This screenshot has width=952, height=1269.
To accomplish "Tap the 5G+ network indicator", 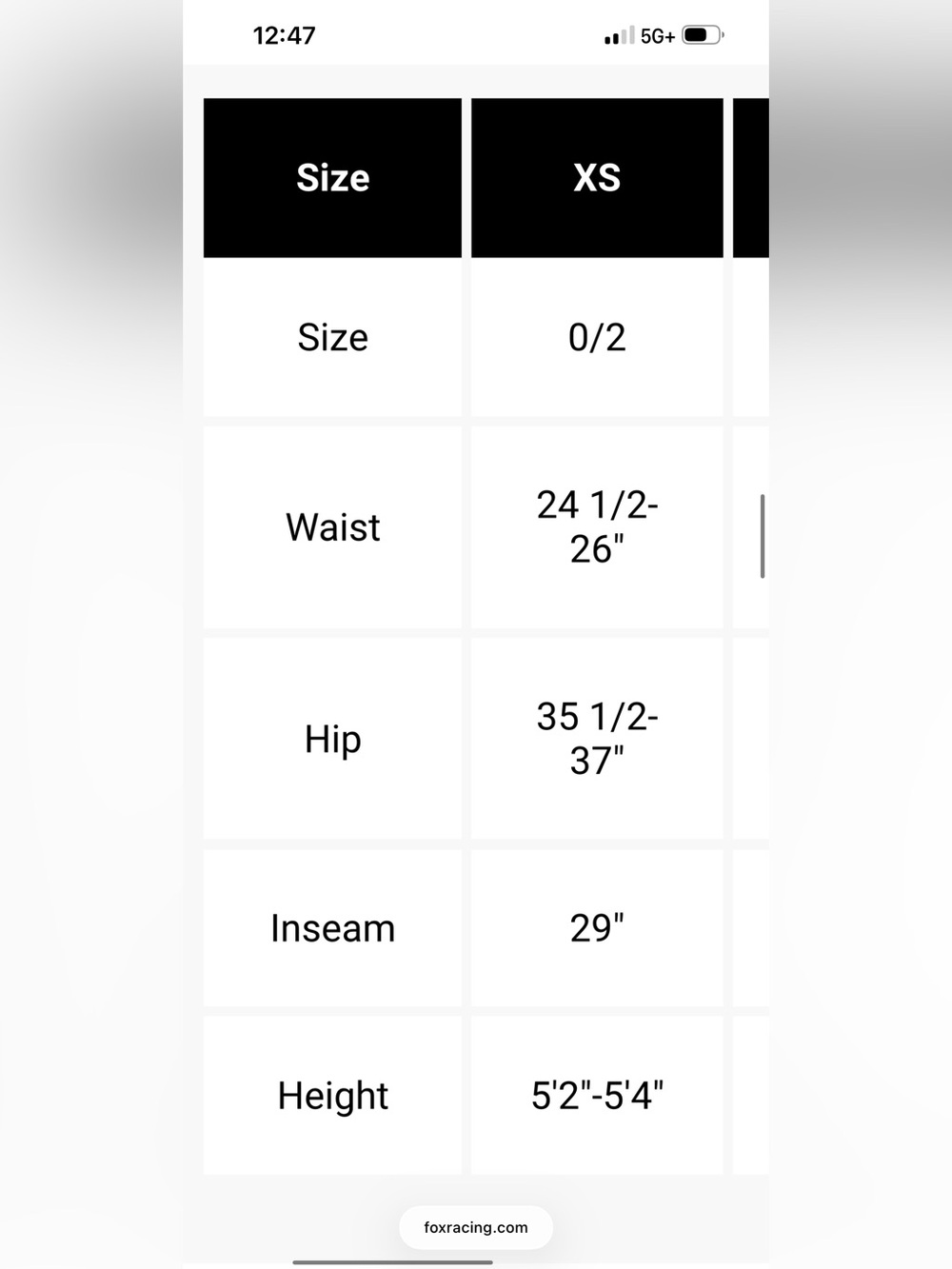I will pyautogui.click(x=658, y=36).
